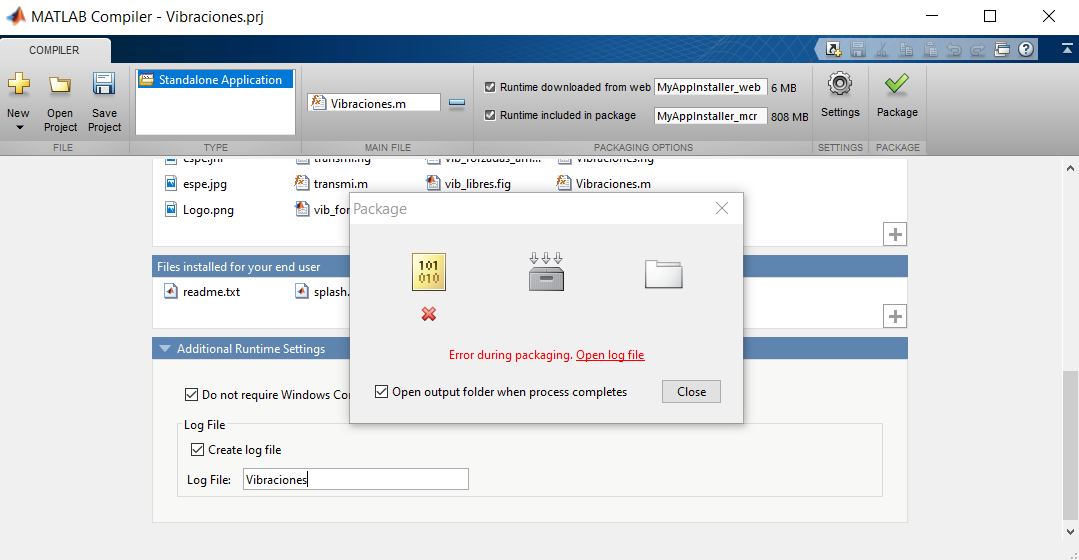
Task: Switch to the COMPILER tab
Action: click(x=54, y=50)
